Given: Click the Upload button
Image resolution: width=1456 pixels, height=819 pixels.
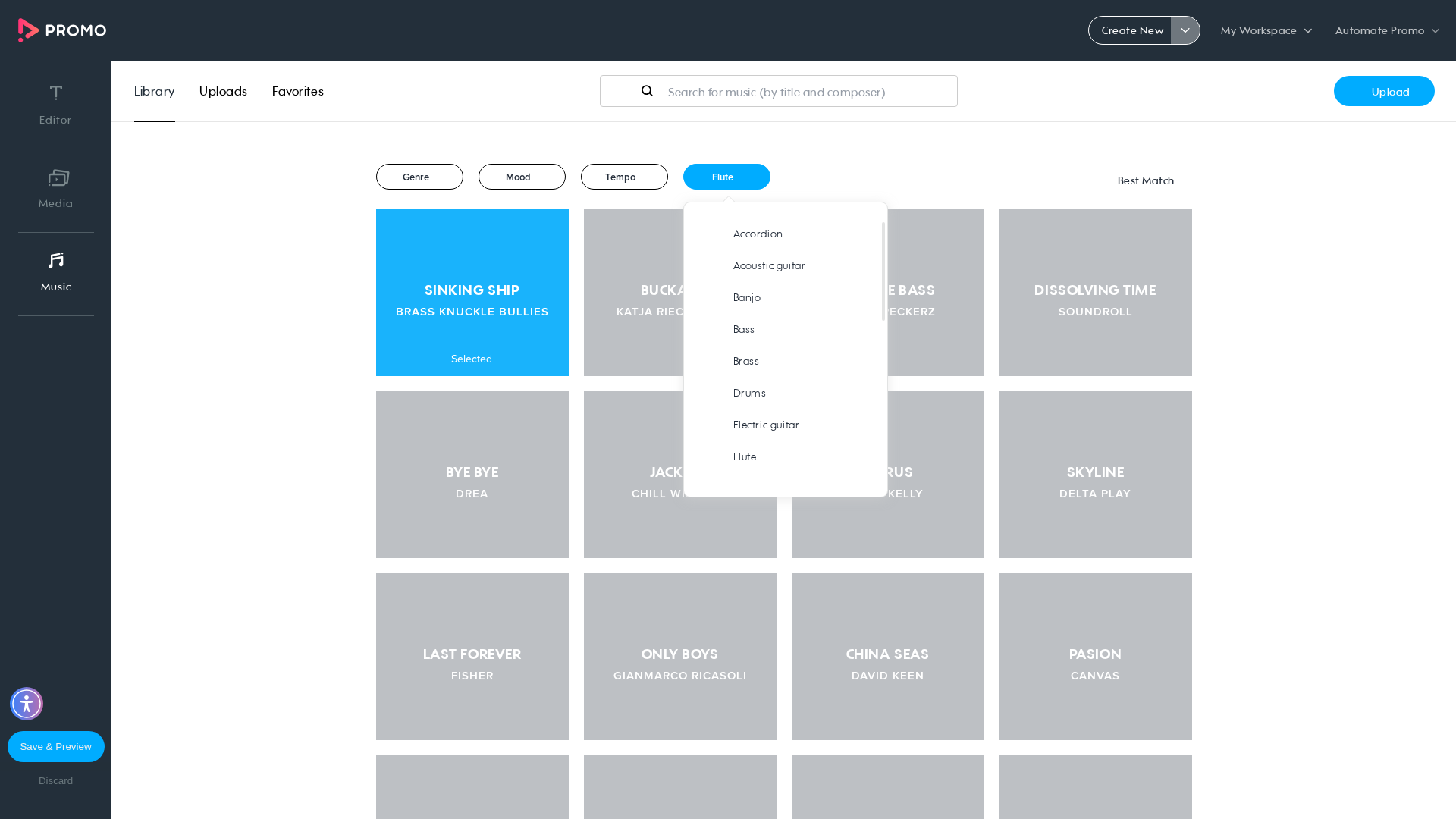Looking at the screenshot, I should coord(1384,91).
